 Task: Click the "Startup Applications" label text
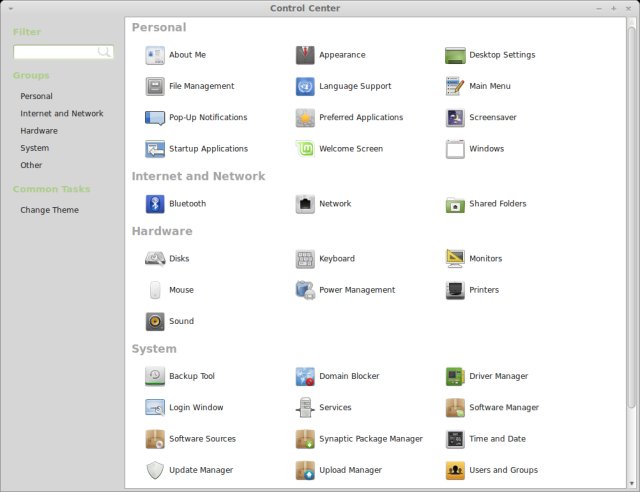[x=209, y=149]
